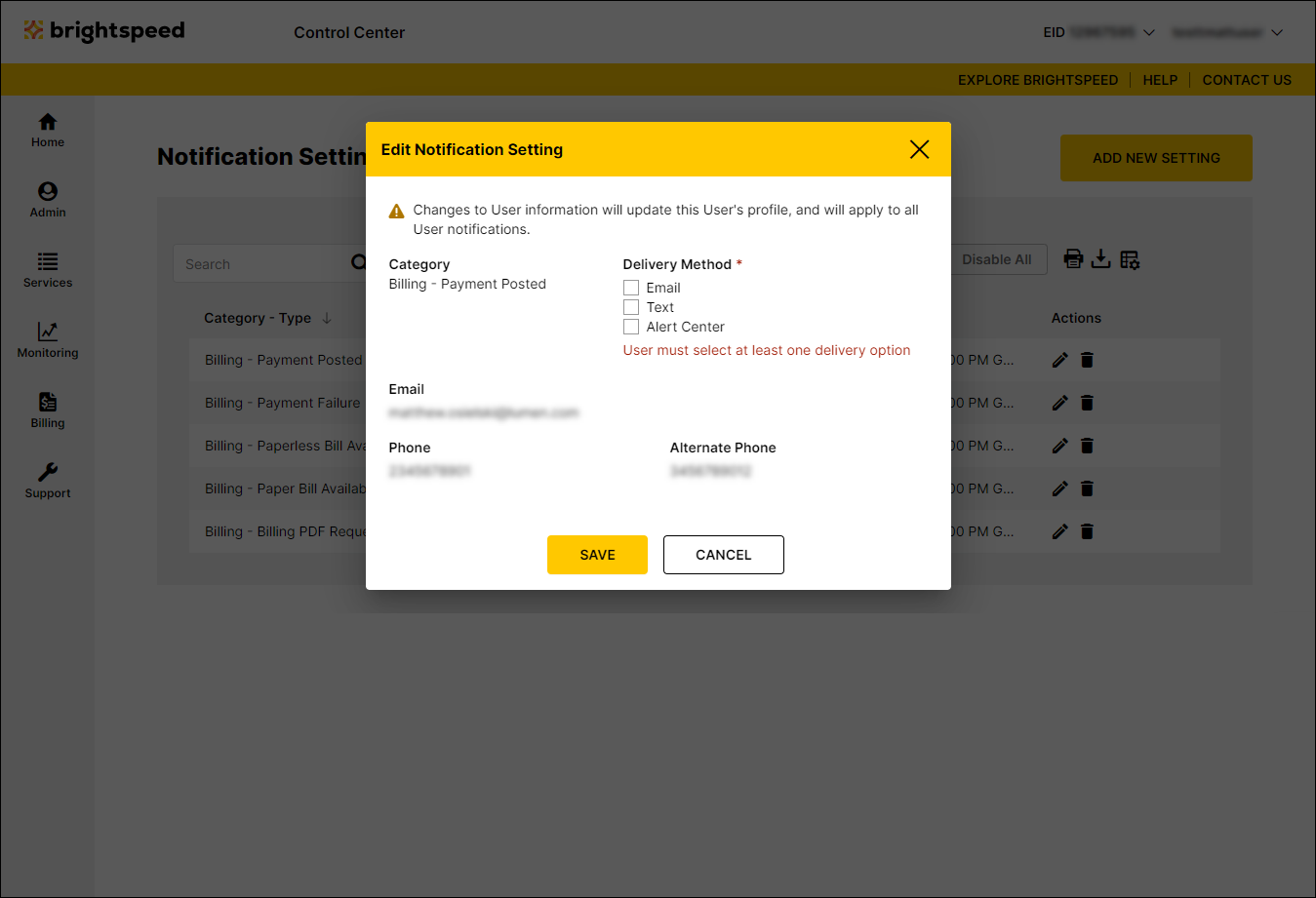This screenshot has height=898, width=1316.
Task: Click the Actions column header
Action: tap(1076, 318)
